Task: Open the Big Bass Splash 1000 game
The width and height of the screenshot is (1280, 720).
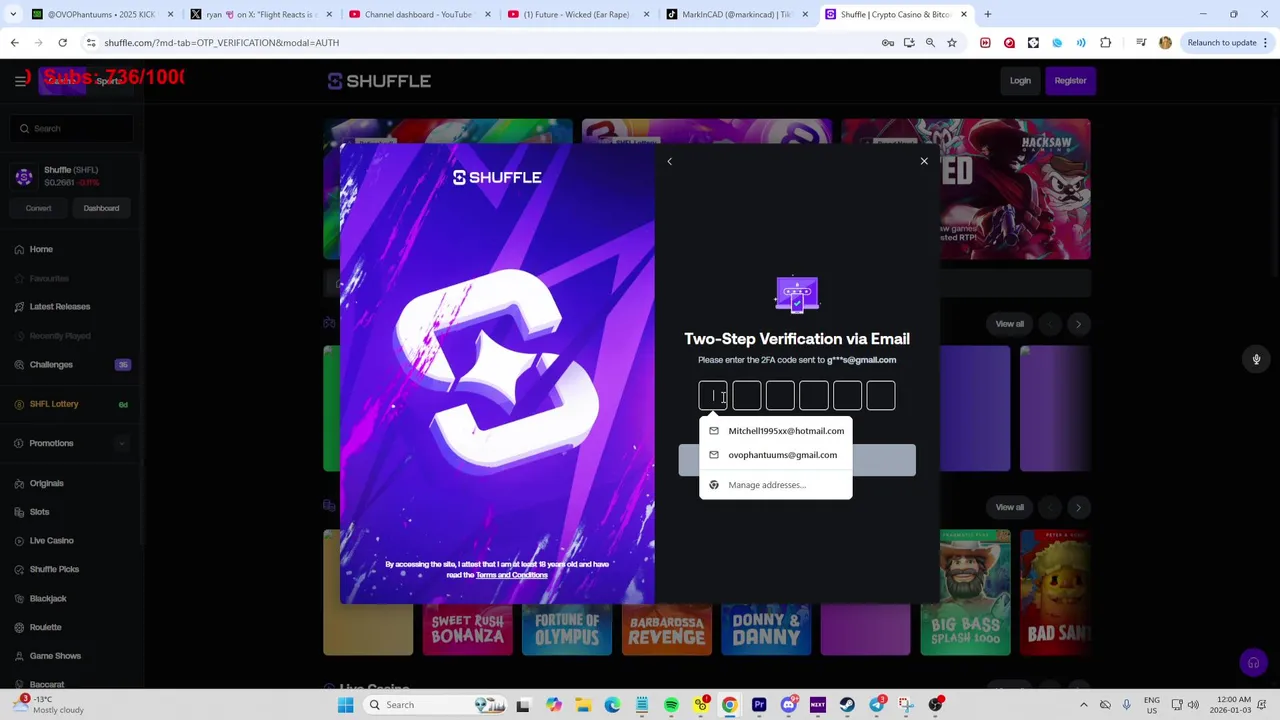Action: tap(965, 592)
